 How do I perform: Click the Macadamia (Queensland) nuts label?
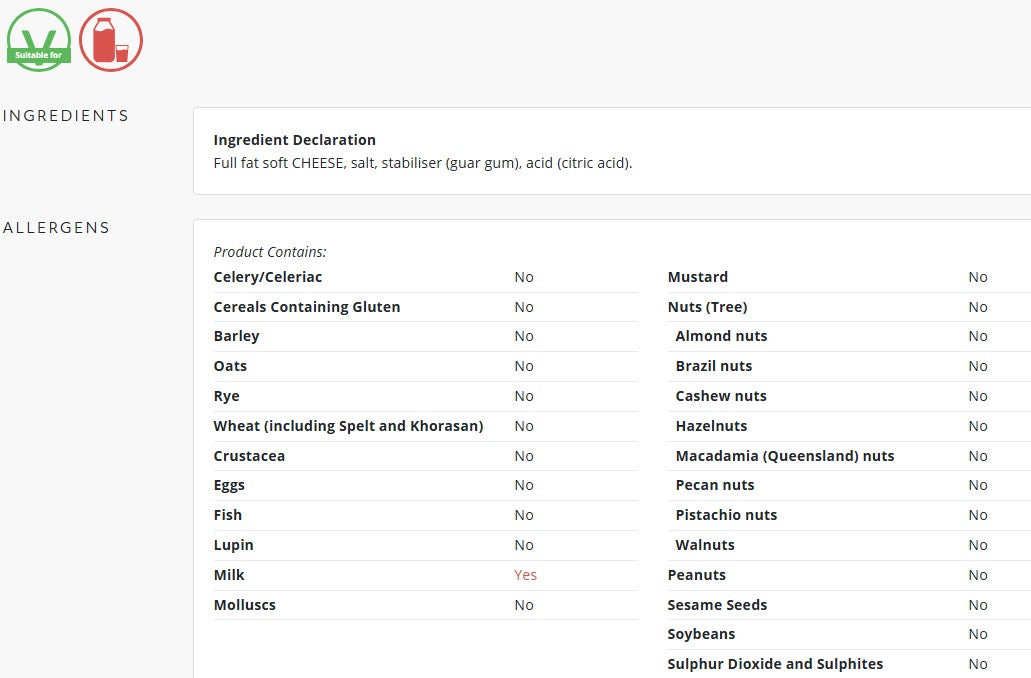[784, 456]
